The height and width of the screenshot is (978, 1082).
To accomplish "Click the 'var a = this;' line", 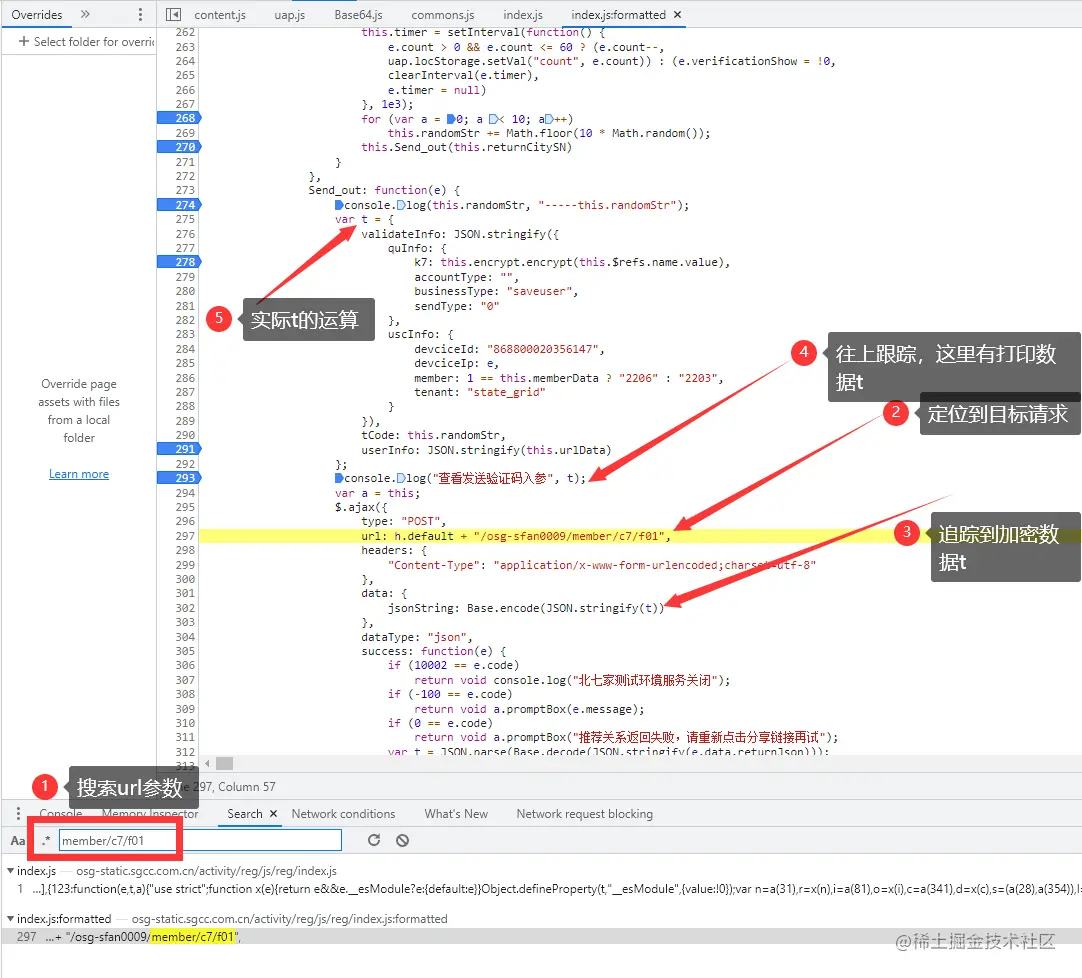I will [377, 493].
